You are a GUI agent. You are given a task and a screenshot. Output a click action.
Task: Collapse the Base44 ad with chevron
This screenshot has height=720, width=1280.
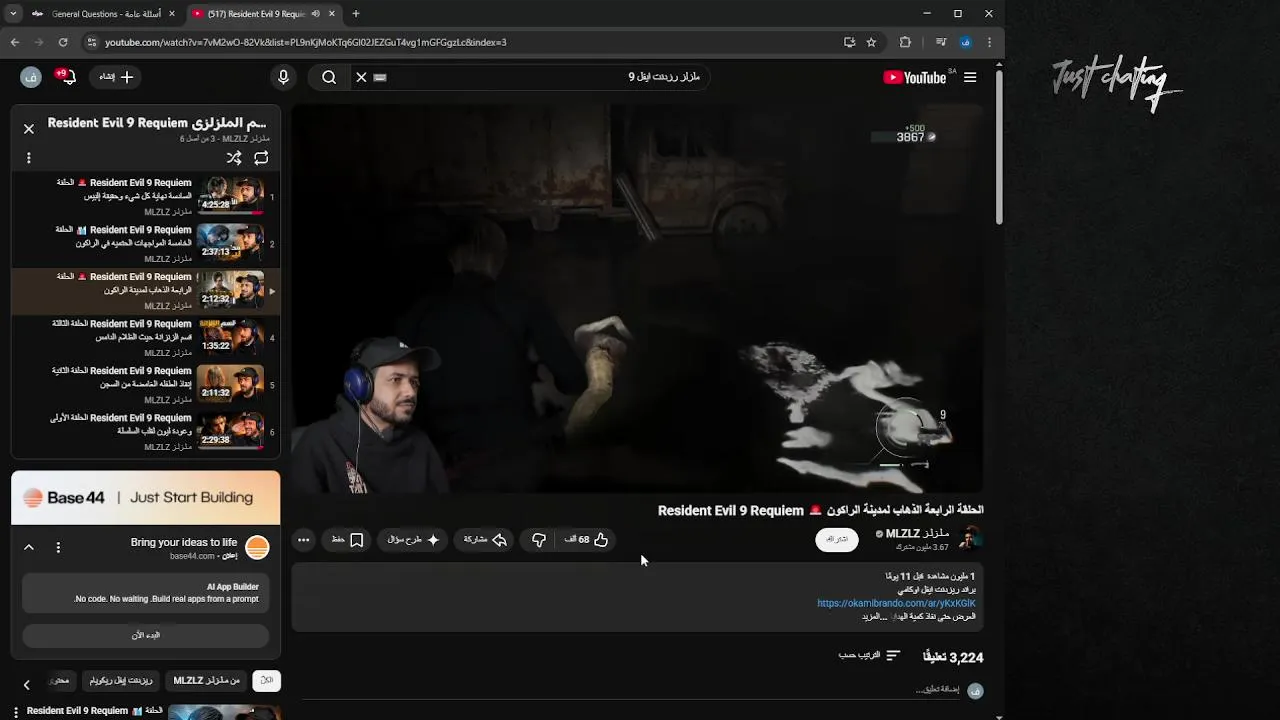coord(29,547)
